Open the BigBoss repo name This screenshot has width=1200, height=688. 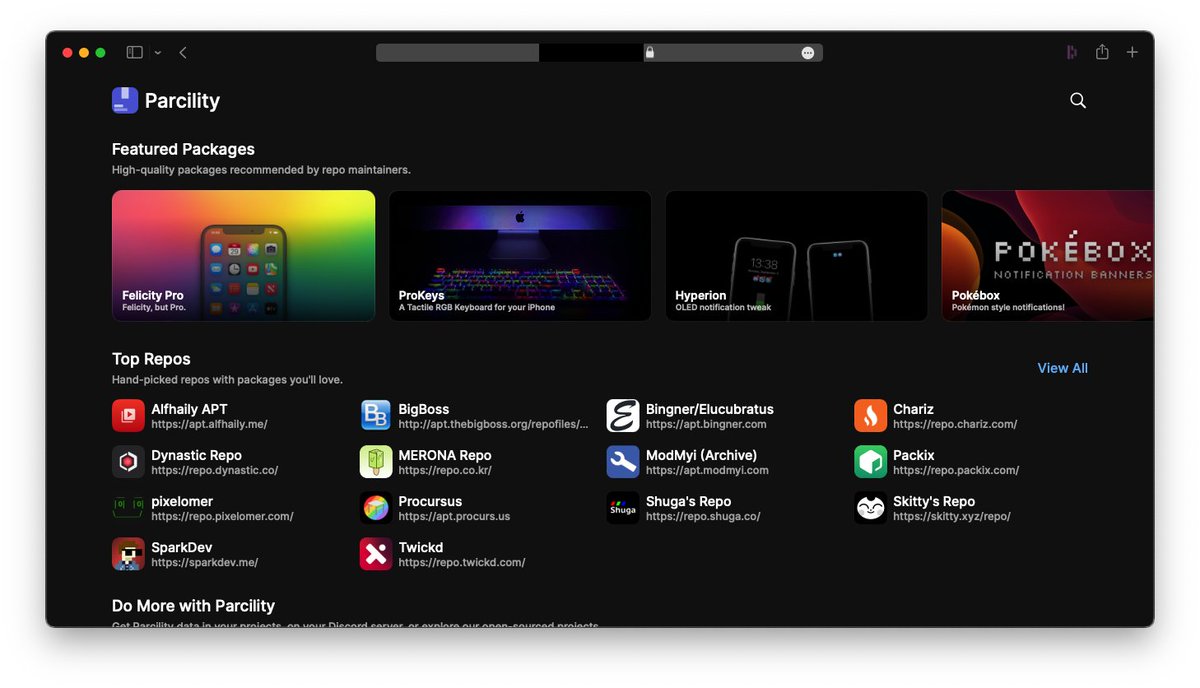(x=424, y=409)
